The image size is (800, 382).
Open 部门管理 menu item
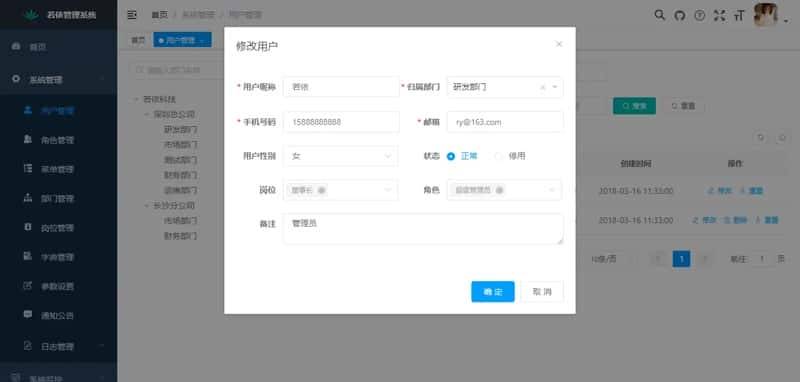click(x=59, y=198)
